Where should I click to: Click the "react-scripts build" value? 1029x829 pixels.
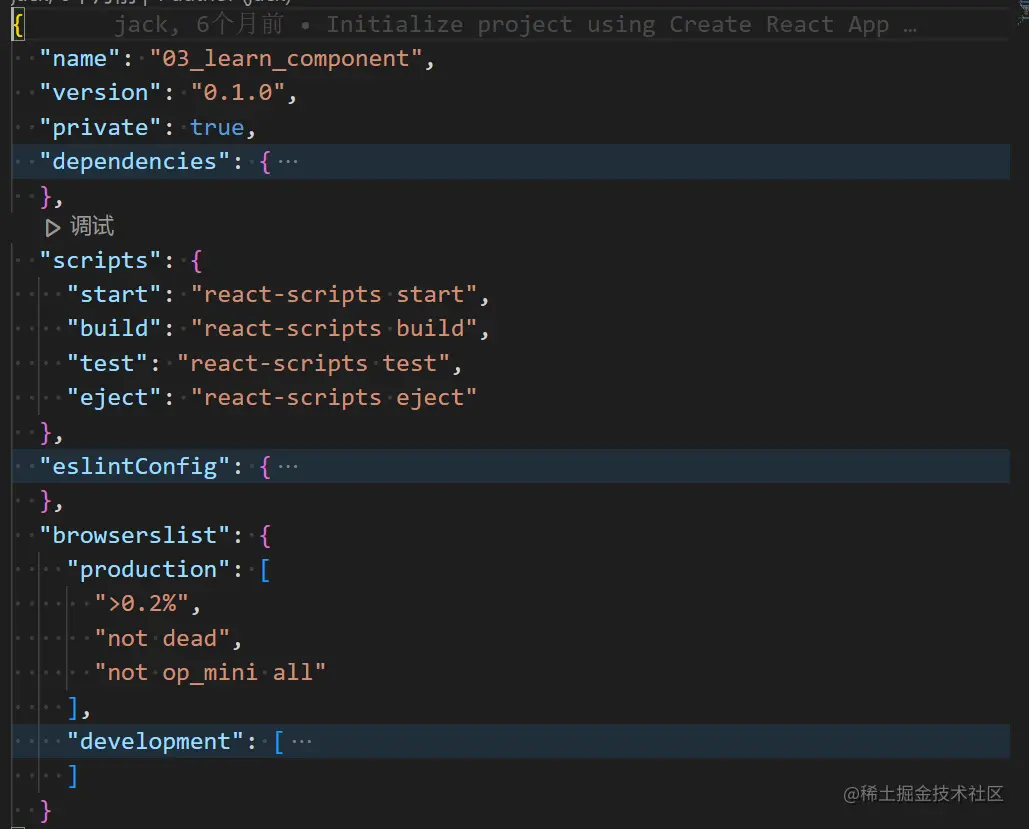coord(334,328)
